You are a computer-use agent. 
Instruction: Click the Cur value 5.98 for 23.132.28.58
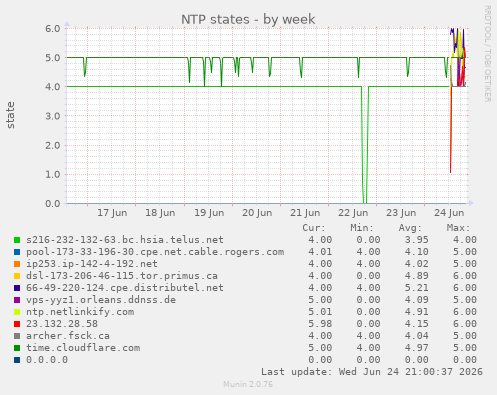coord(320,324)
